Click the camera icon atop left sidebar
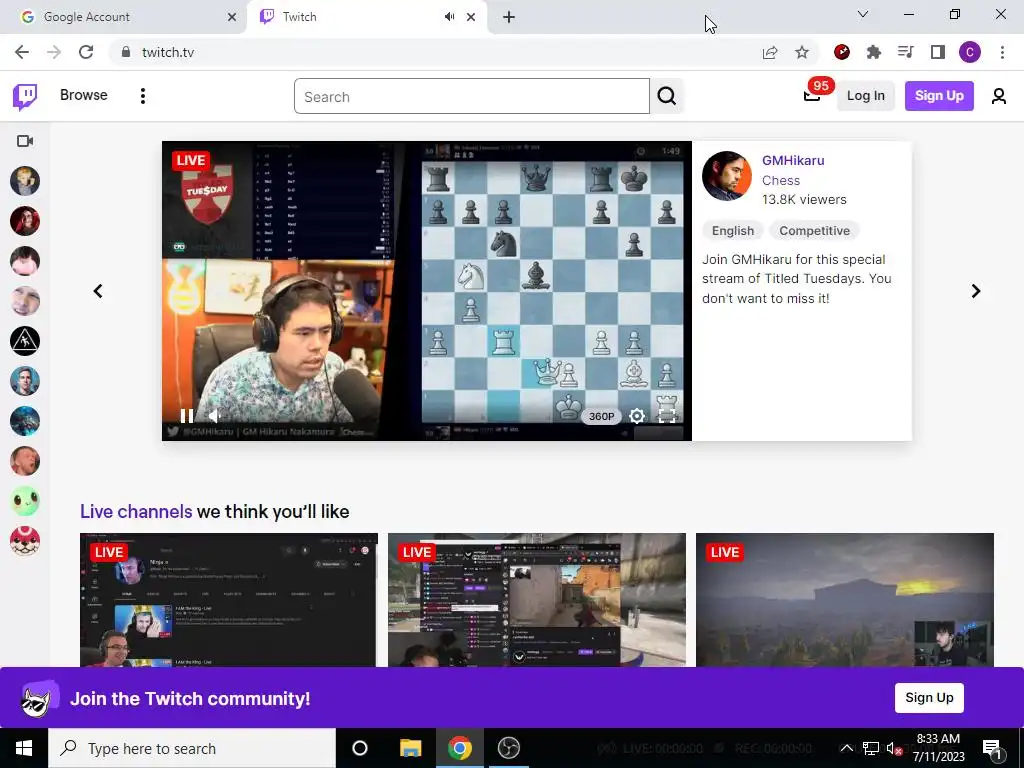 pyautogui.click(x=25, y=141)
